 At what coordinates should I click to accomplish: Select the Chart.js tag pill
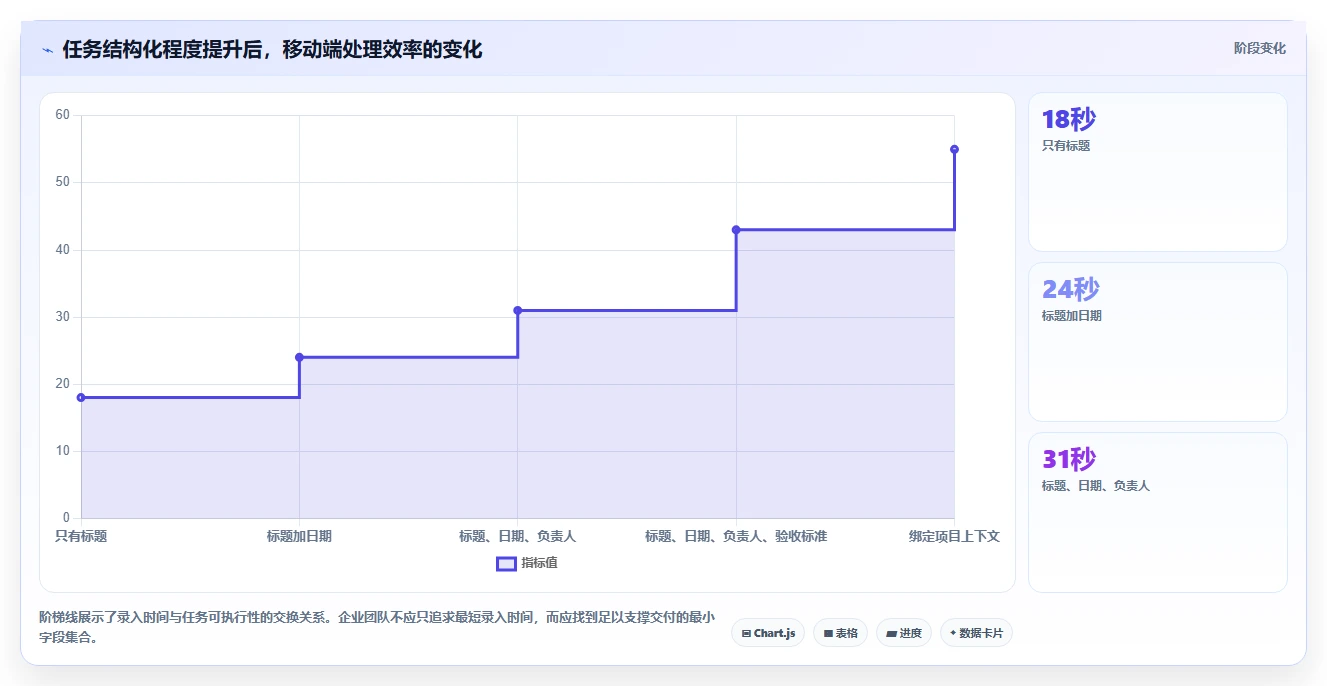[x=768, y=633]
